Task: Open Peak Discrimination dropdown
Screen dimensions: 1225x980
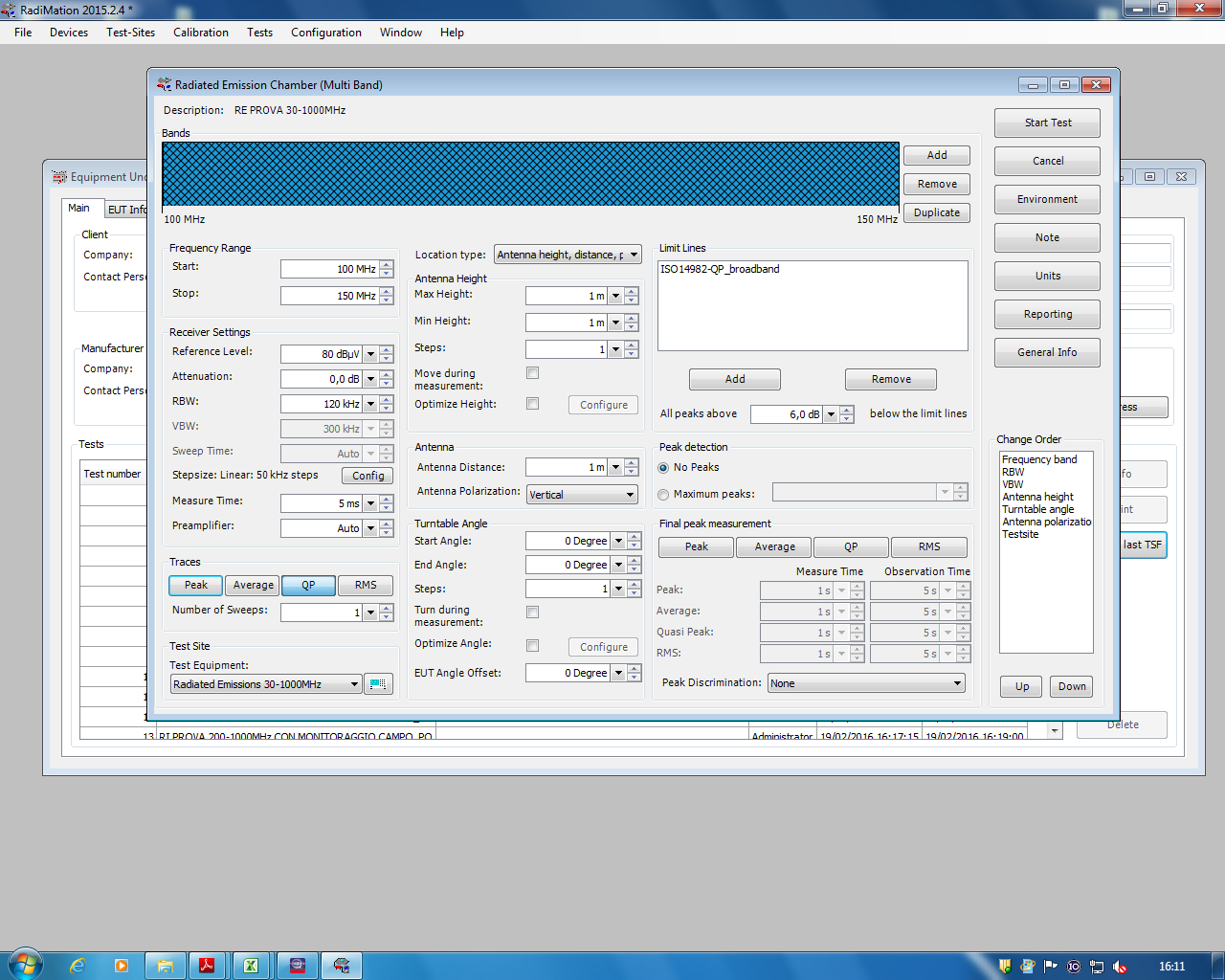Action: point(866,683)
